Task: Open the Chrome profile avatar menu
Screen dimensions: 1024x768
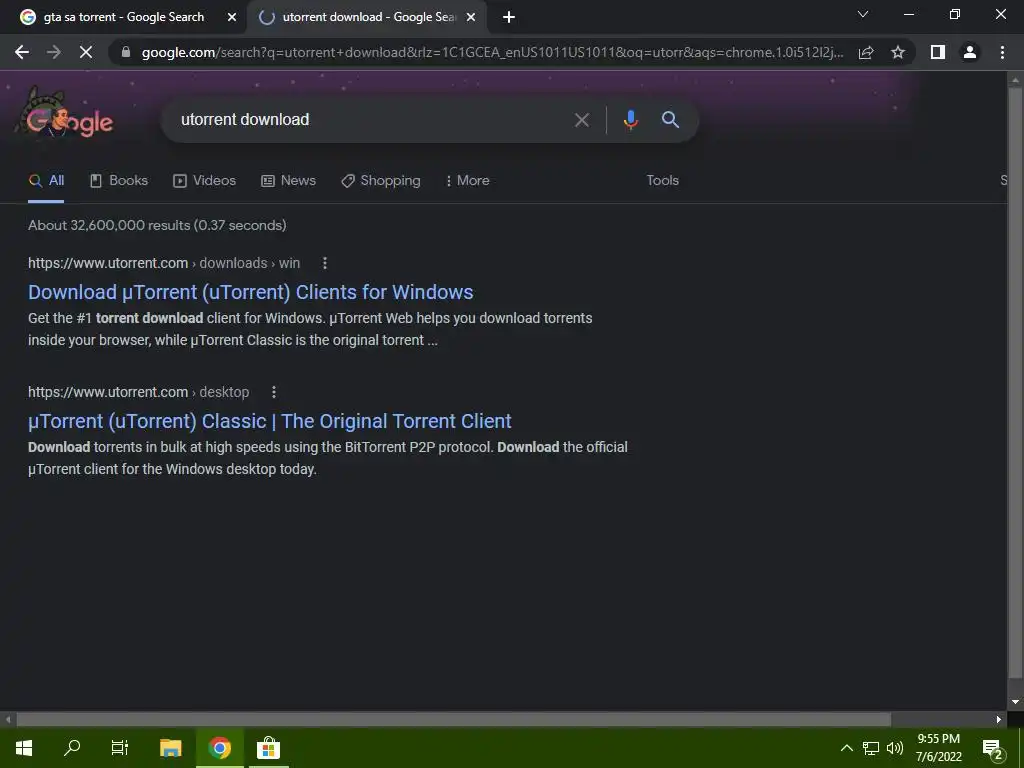Action: tap(970, 52)
